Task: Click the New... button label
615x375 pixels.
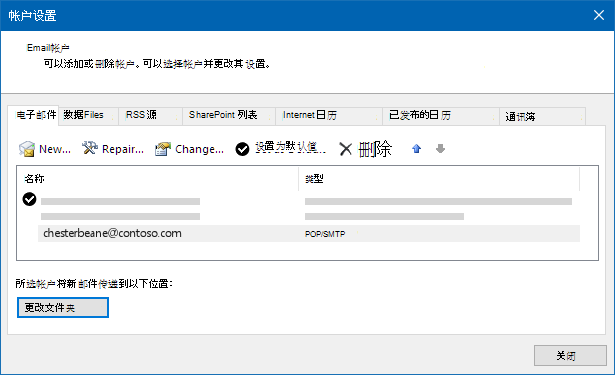Action: [x=55, y=149]
